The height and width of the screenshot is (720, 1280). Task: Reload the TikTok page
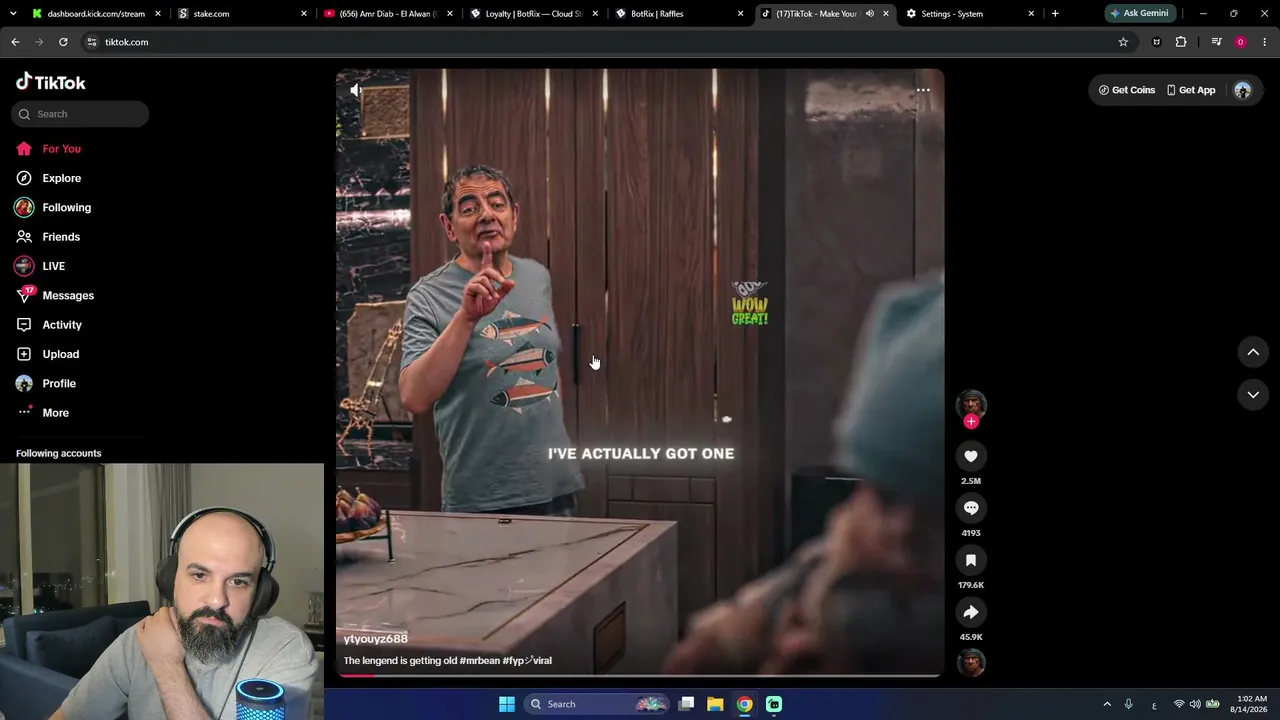[x=63, y=42]
